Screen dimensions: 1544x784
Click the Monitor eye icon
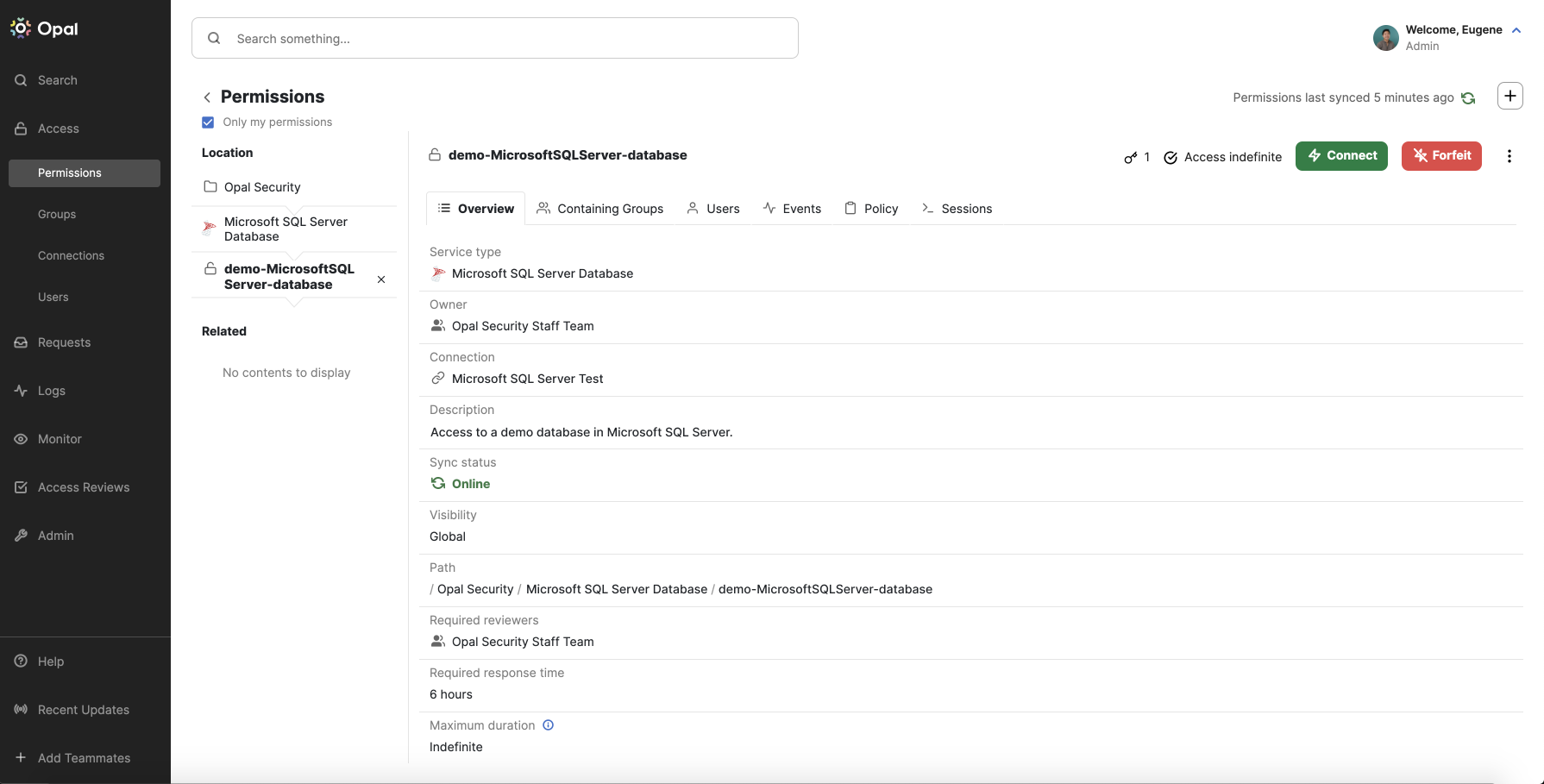pyautogui.click(x=21, y=439)
